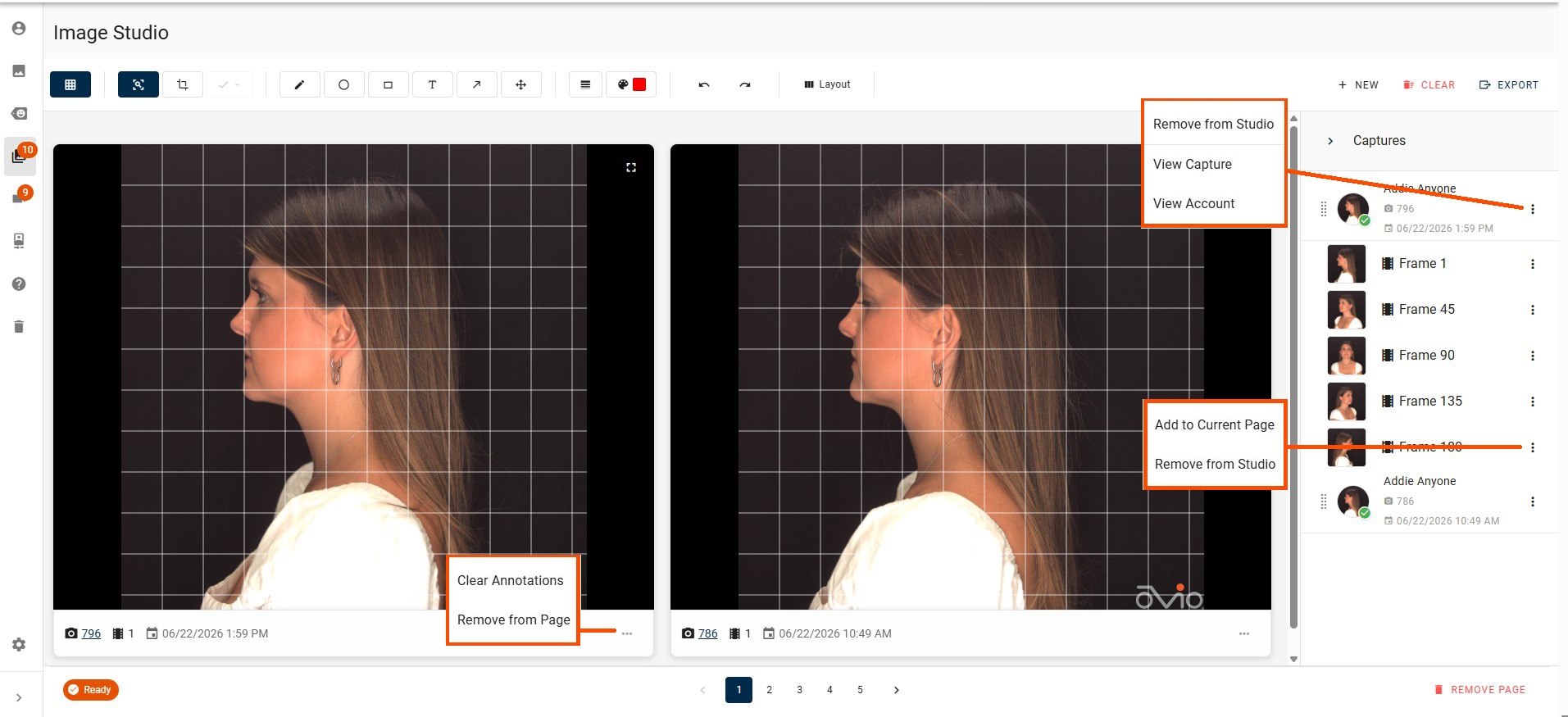The image size is (1568, 717).
Task: Redo the last annotation
Action: point(745,84)
